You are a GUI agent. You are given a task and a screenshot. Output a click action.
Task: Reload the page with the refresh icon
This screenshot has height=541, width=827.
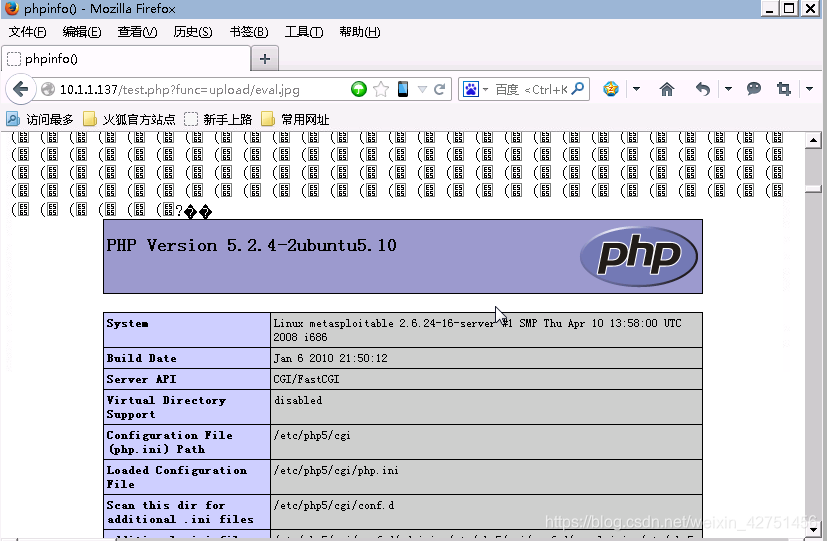pyautogui.click(x=439, y=89)
